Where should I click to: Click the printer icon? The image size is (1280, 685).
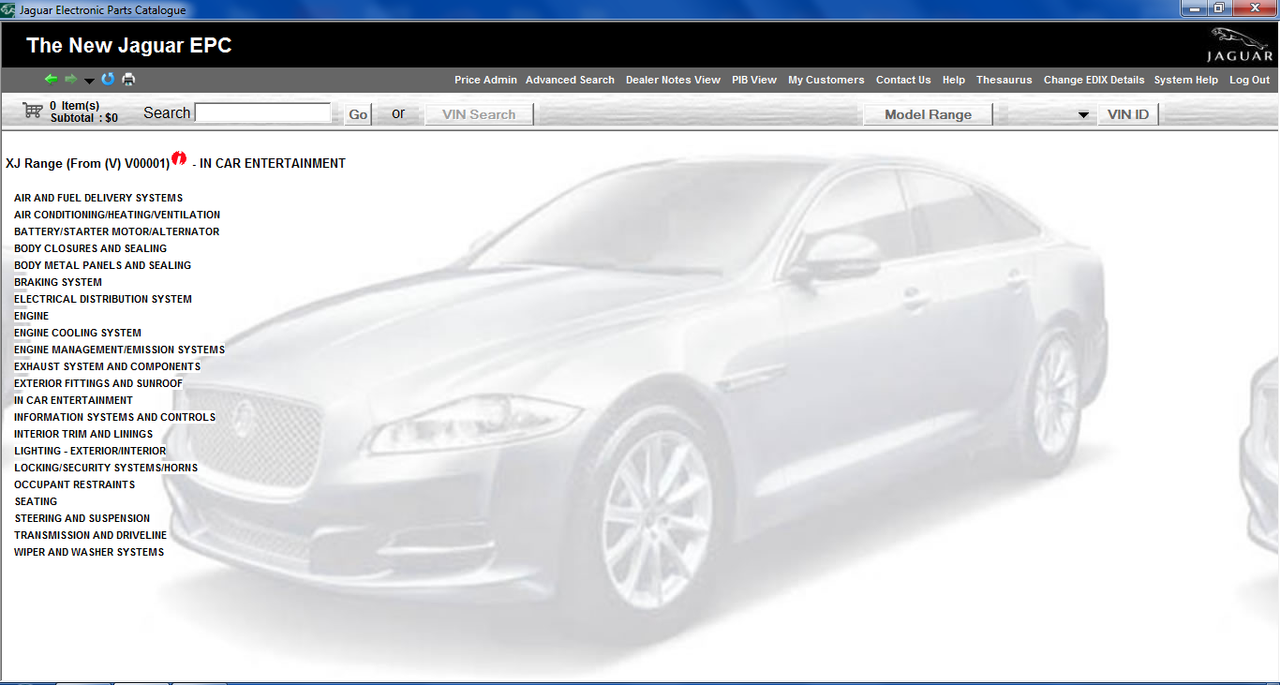[x=129, y=80]
